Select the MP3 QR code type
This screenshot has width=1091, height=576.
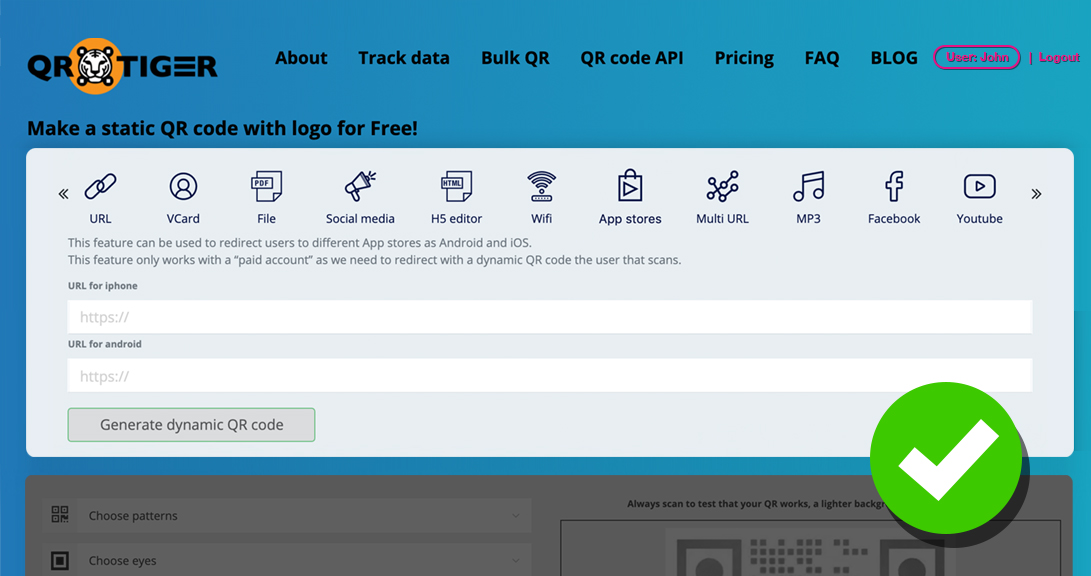808,195
